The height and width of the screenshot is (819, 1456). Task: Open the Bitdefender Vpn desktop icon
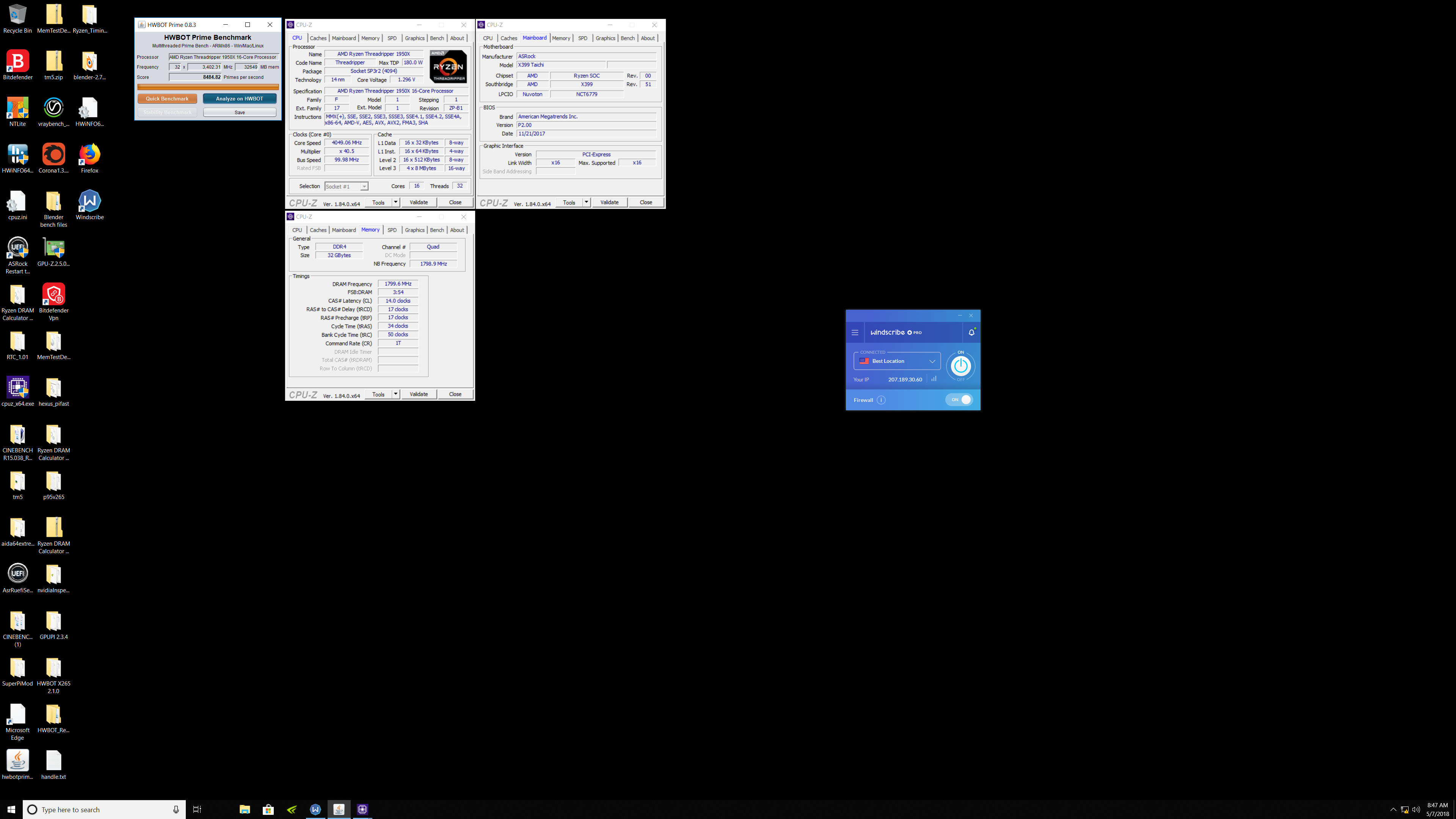[54, 303]
